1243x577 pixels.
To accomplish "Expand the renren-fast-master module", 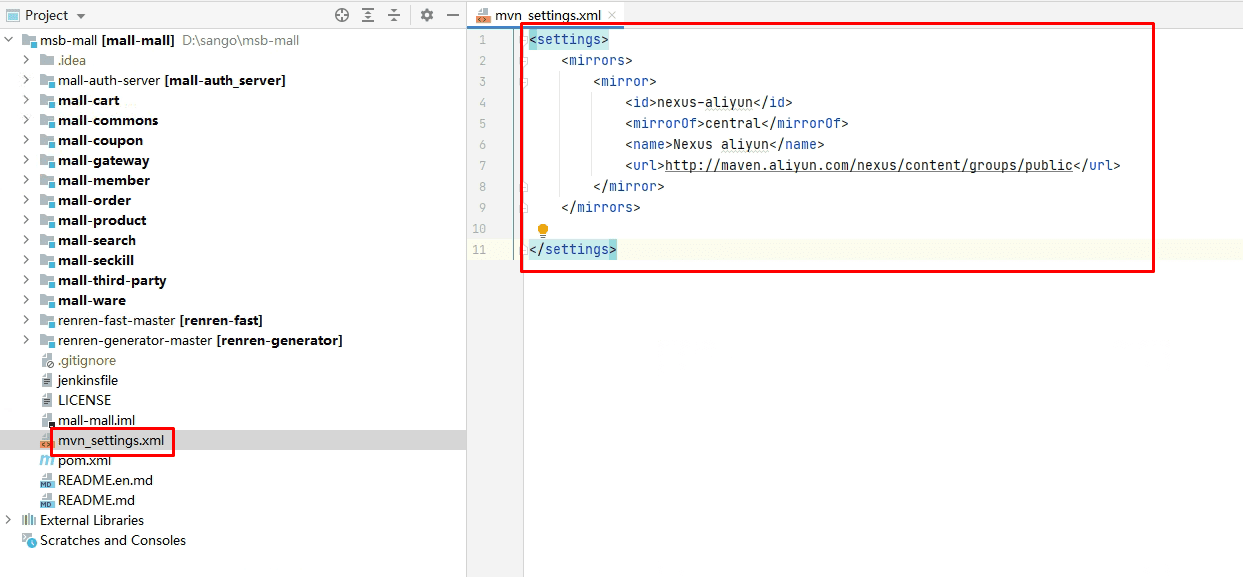I will coord(27,320).
